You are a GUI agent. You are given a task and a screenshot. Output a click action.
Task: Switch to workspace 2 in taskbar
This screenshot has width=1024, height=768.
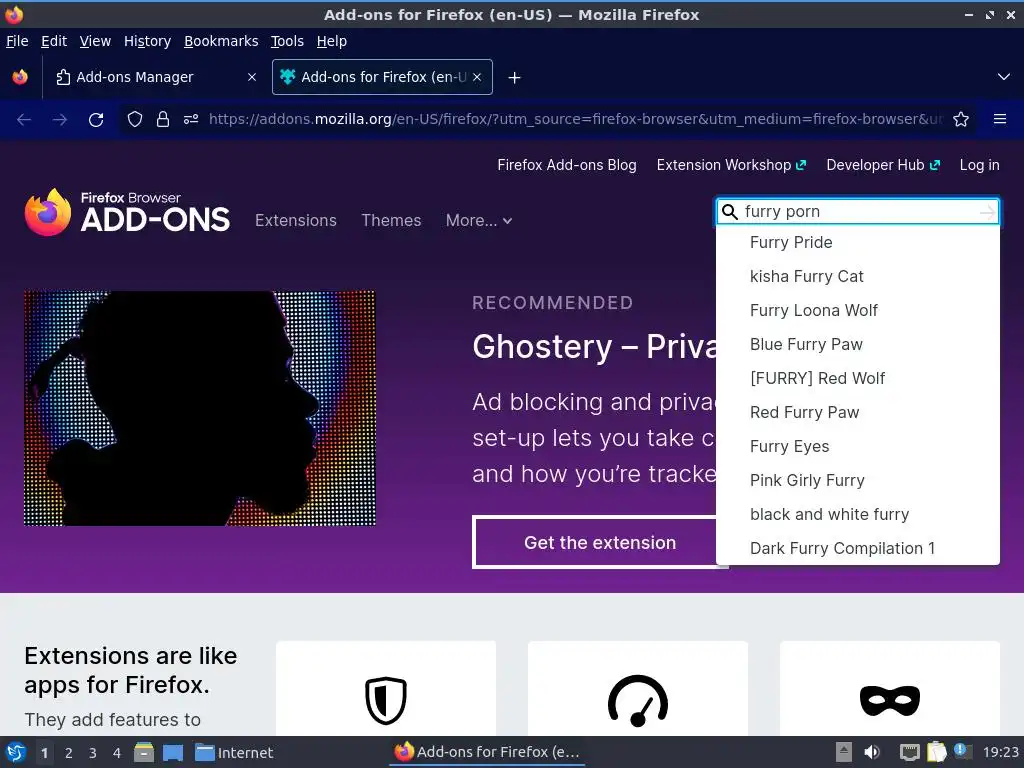pos(69,753)
